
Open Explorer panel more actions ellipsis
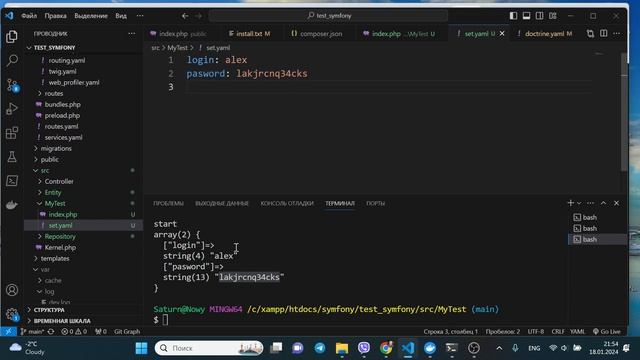131,33
